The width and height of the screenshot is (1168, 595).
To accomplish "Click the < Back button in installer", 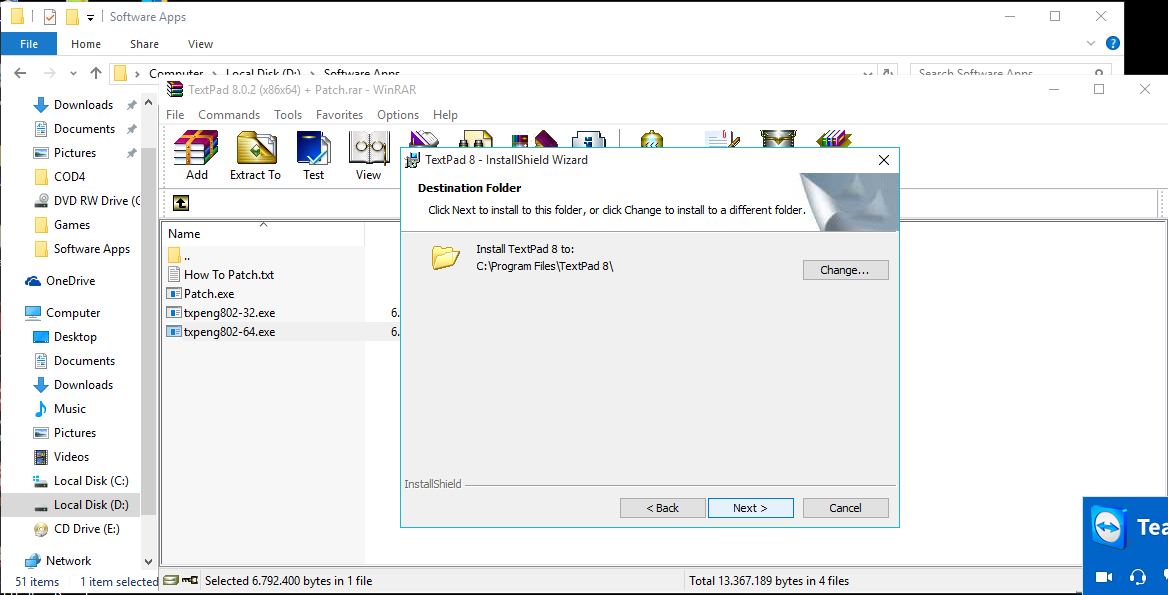I will tap(662, 508).
